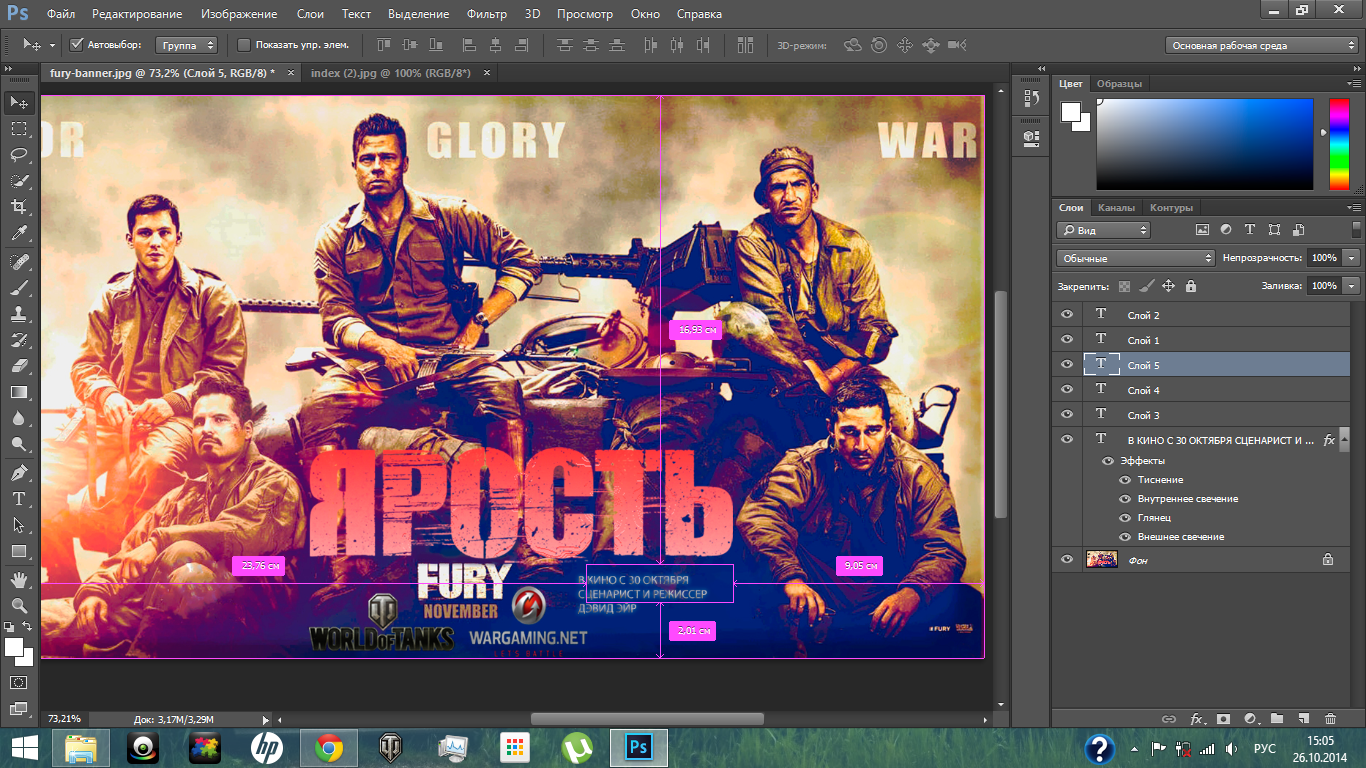Open the Файл menu
This screenshot has width=1366, height=768.
point(60,14)
